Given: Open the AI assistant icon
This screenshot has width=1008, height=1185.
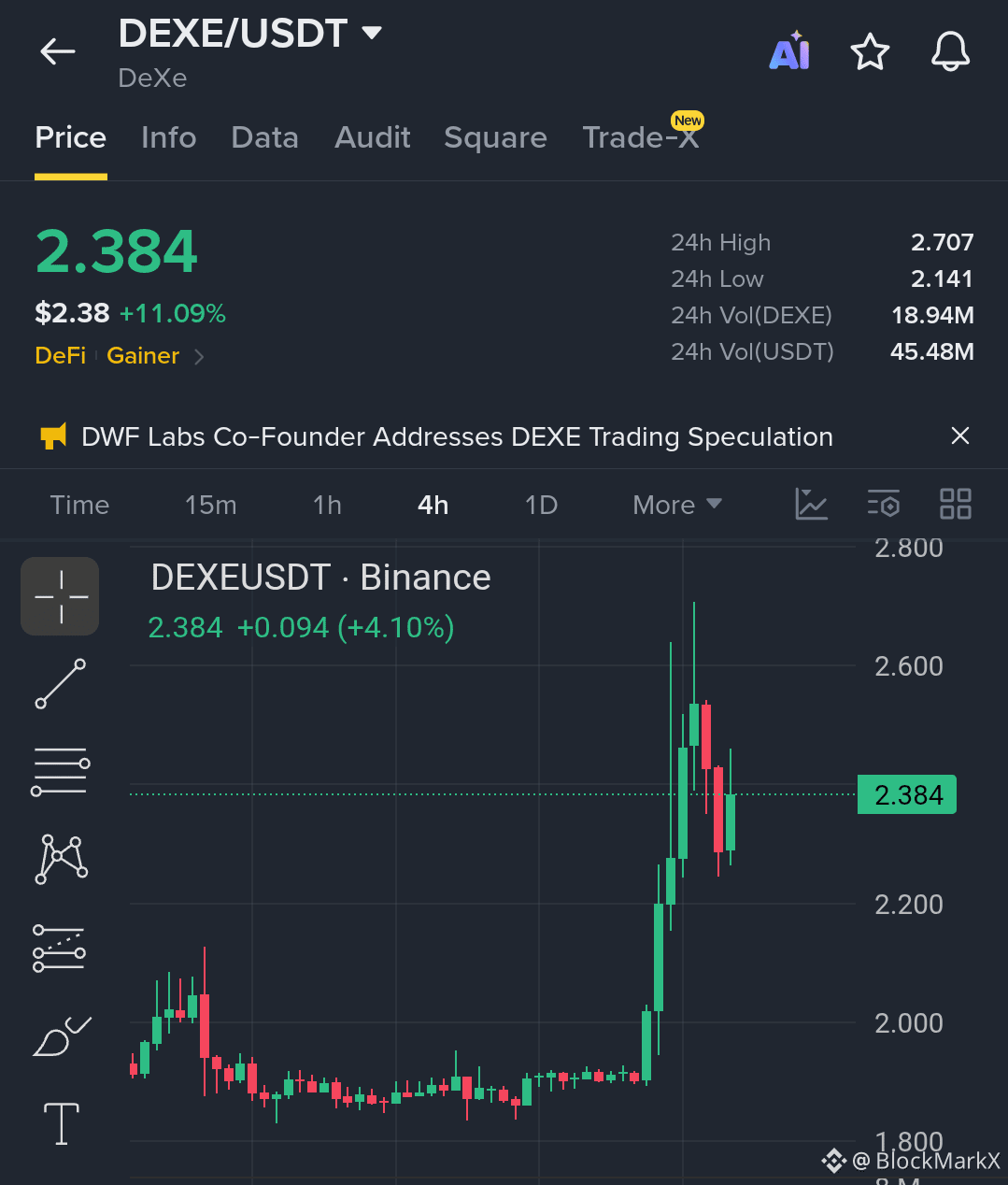Looking at the screenshot, I should [789, 51].
